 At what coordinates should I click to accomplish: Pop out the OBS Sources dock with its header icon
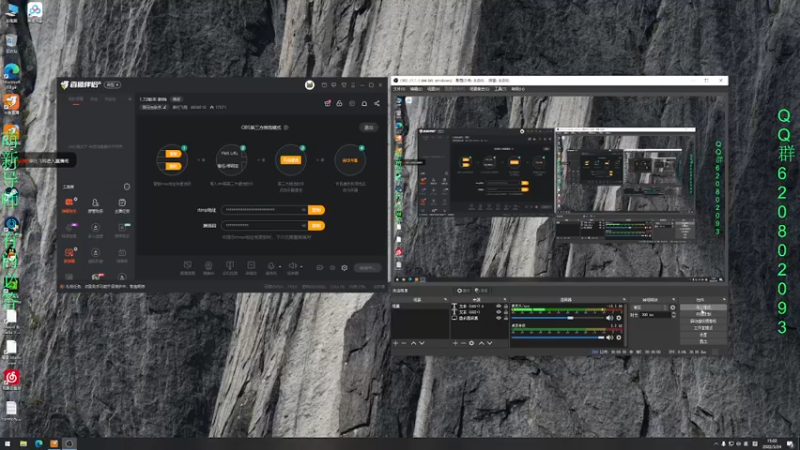(505, 299)
